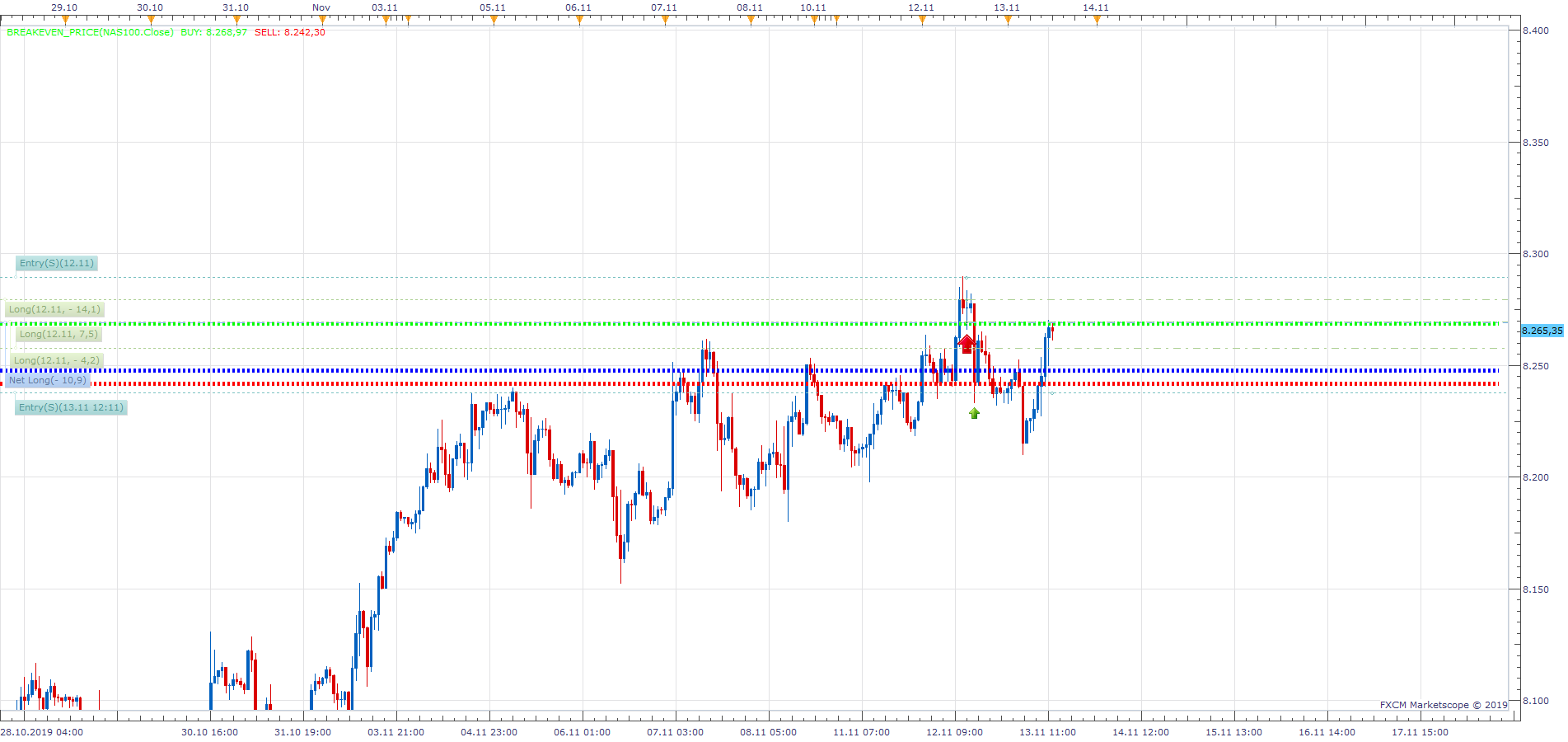Click the orange day marker under 10.11

814,20
